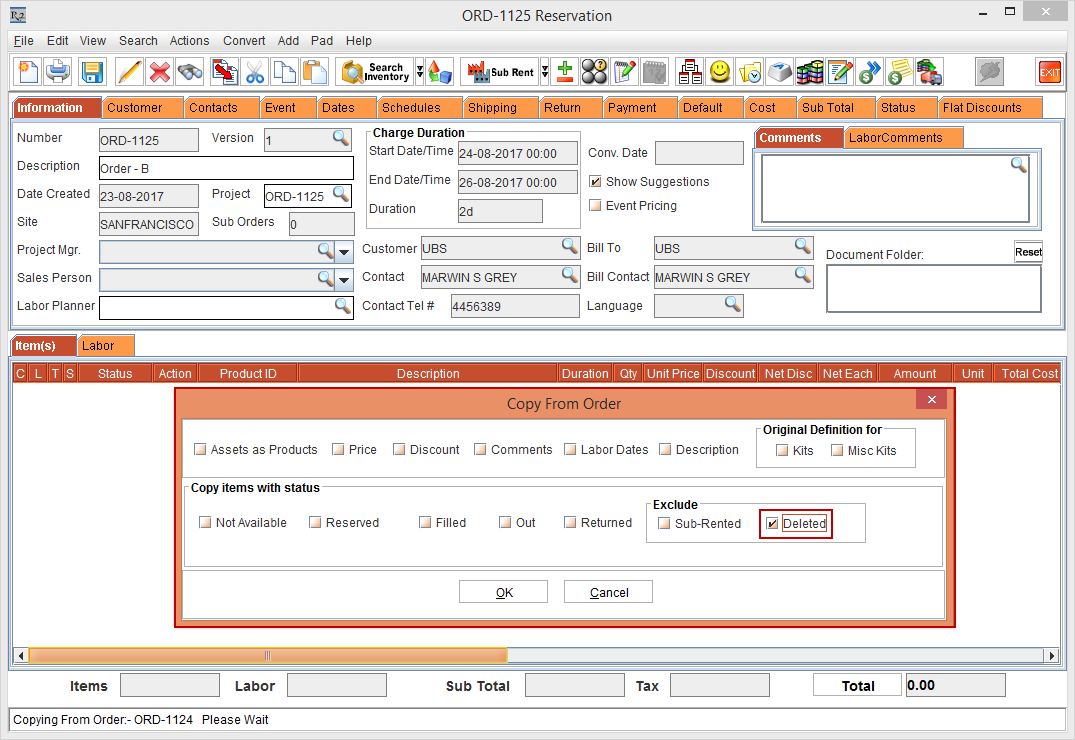Click the Sub Rent factory button
Screen dimensions: 1075x740
click(500, 72)
